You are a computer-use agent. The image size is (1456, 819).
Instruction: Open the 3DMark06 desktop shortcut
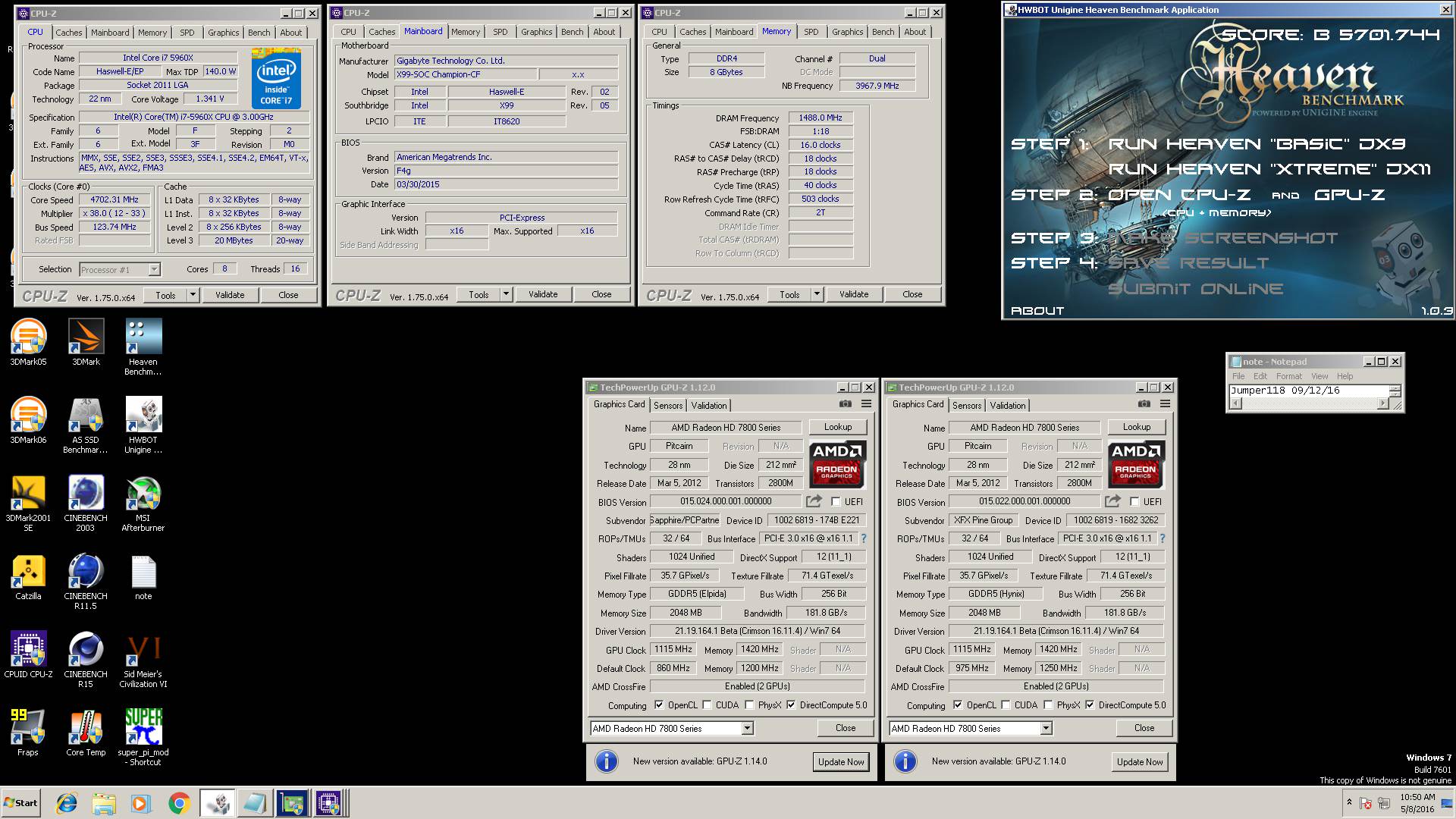point(28,421)
